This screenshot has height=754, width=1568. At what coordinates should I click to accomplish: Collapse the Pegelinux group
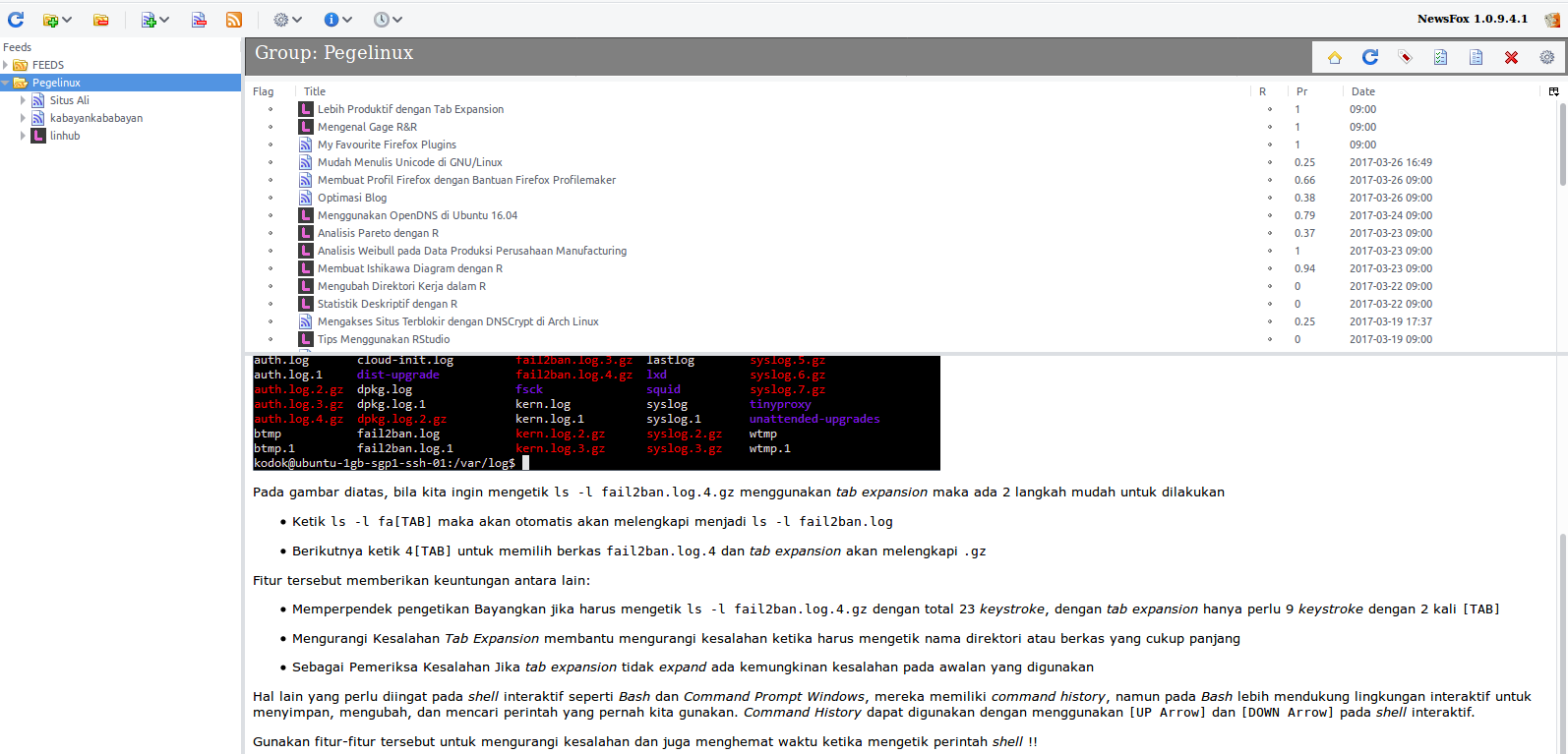pyautogui.click(x=6, y=83)
